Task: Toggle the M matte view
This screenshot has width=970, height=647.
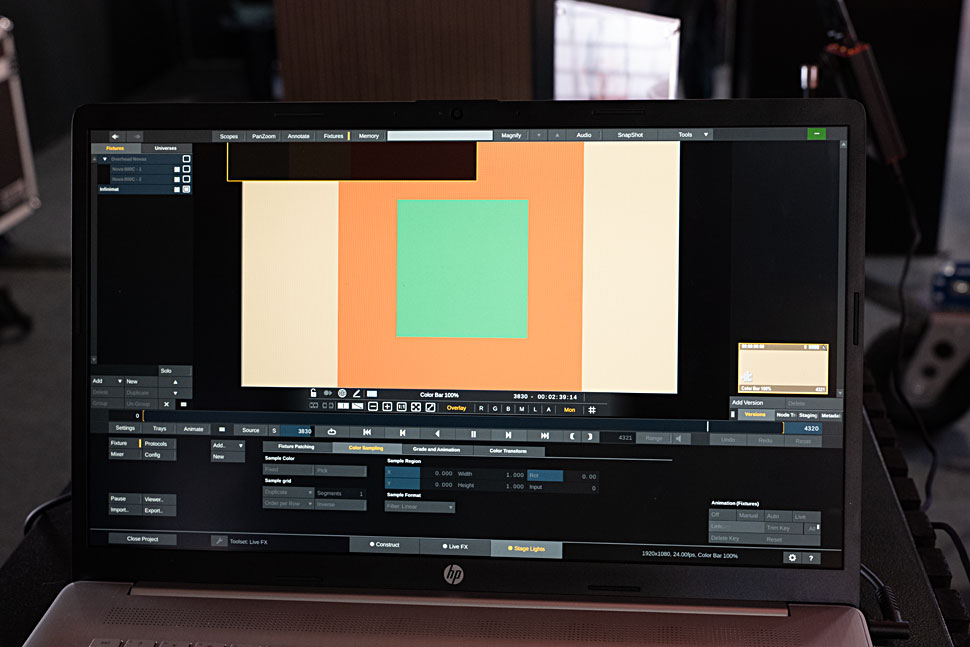Action: coord(521,409)
